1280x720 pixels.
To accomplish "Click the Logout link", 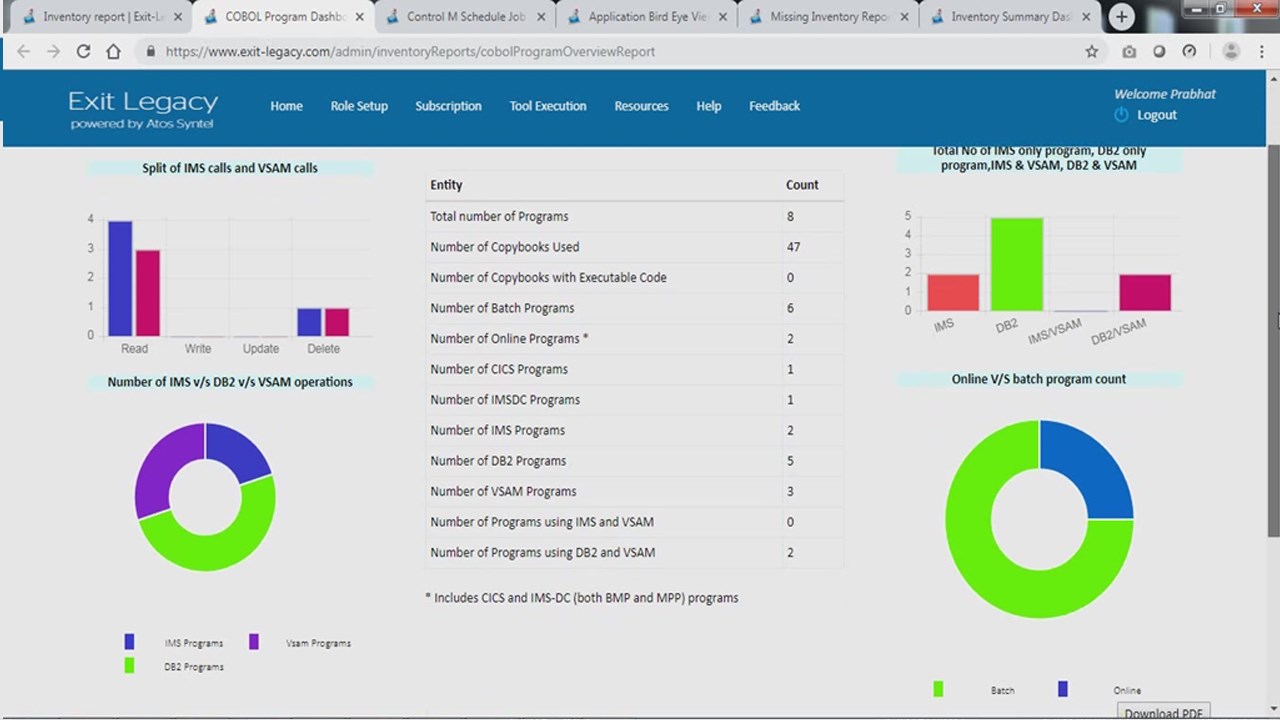I will point(1156,115).
